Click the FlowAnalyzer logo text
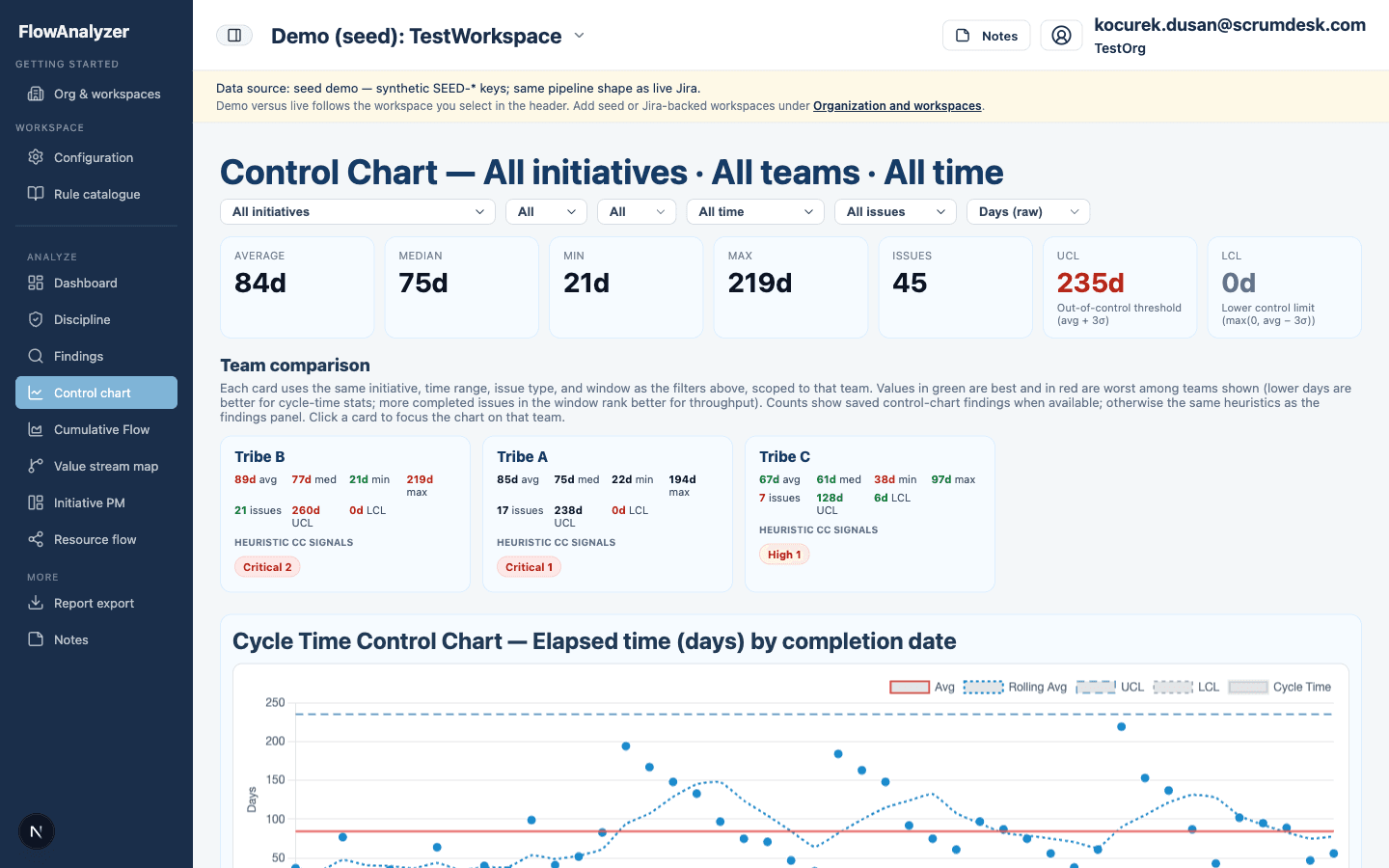 pyautogui.click(x=74, y=32)
